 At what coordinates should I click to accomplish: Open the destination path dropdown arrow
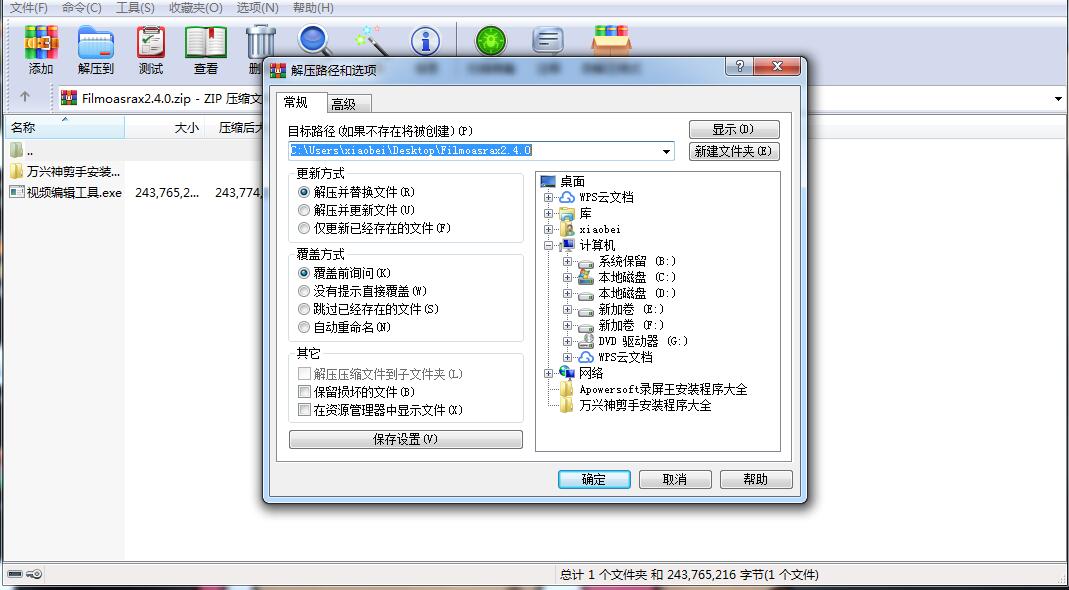(667, 151)
